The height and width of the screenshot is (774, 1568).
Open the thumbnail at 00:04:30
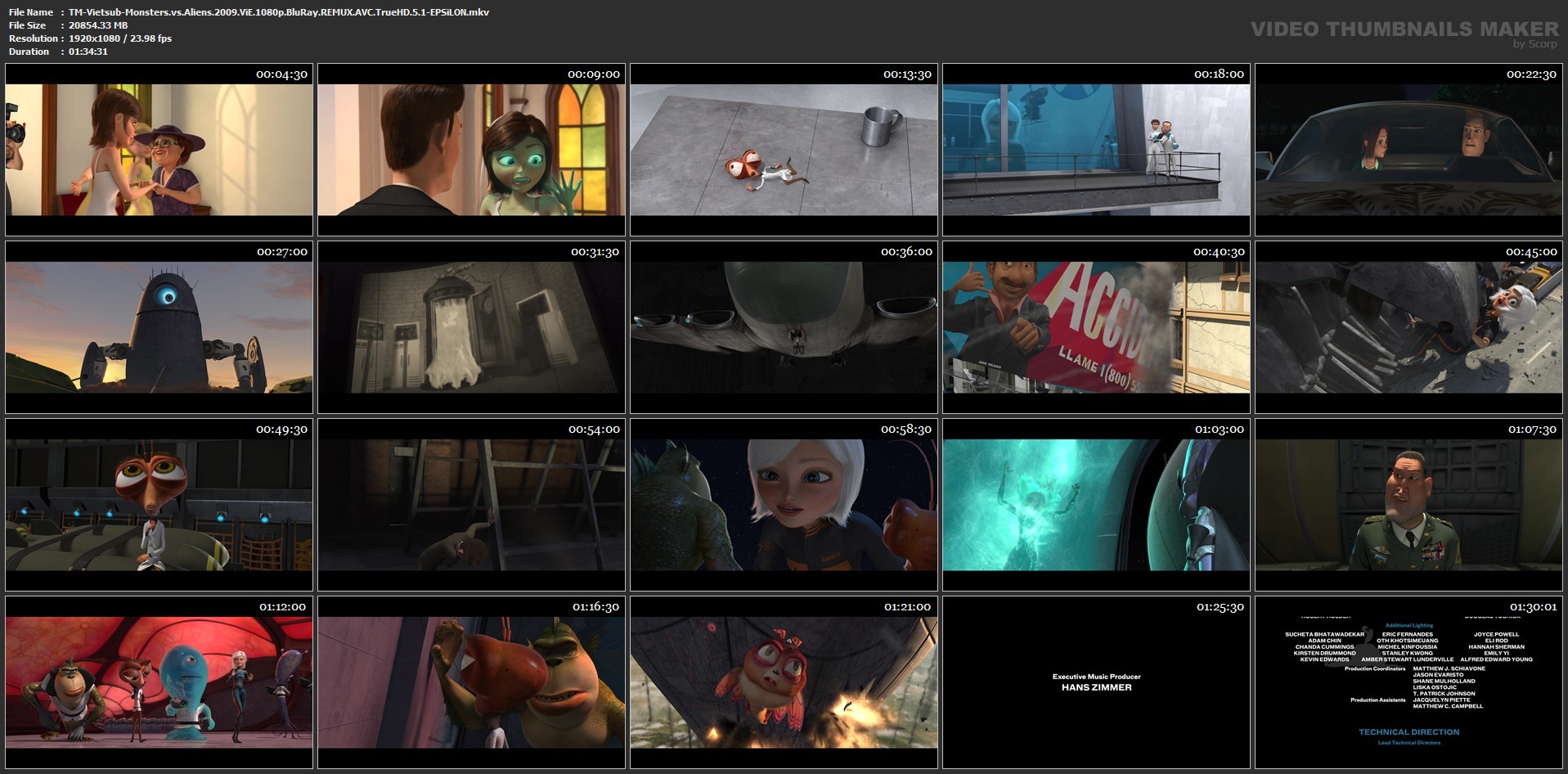coord(159,150)
